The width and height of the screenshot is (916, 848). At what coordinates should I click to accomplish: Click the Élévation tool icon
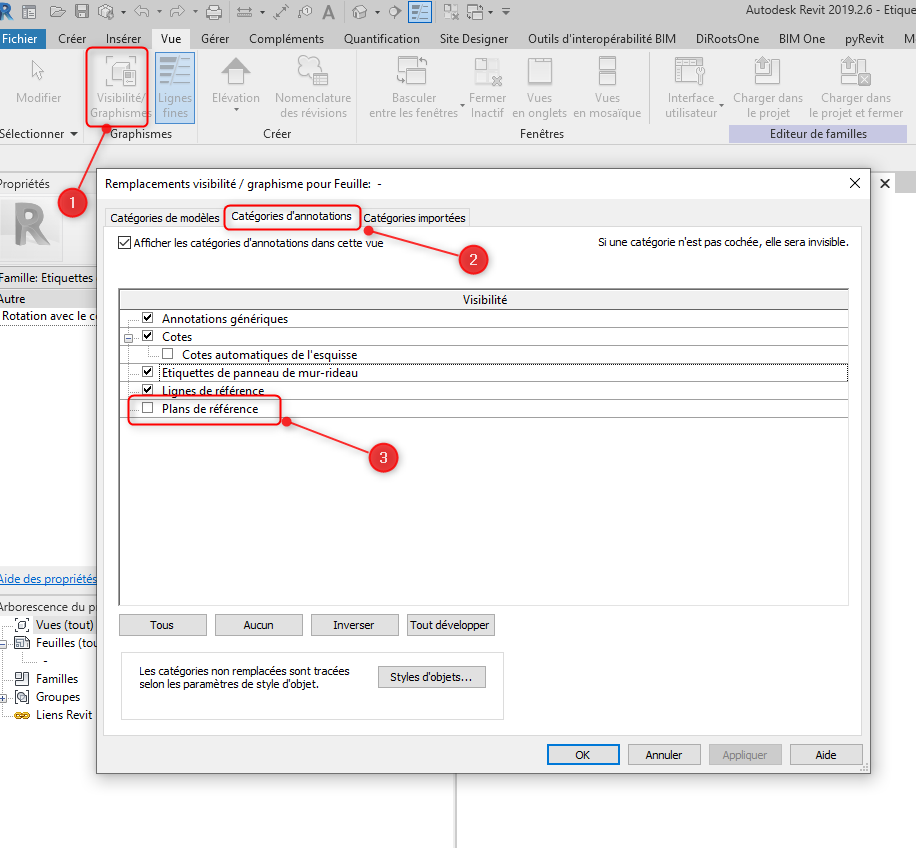click(x=236, y=75)
